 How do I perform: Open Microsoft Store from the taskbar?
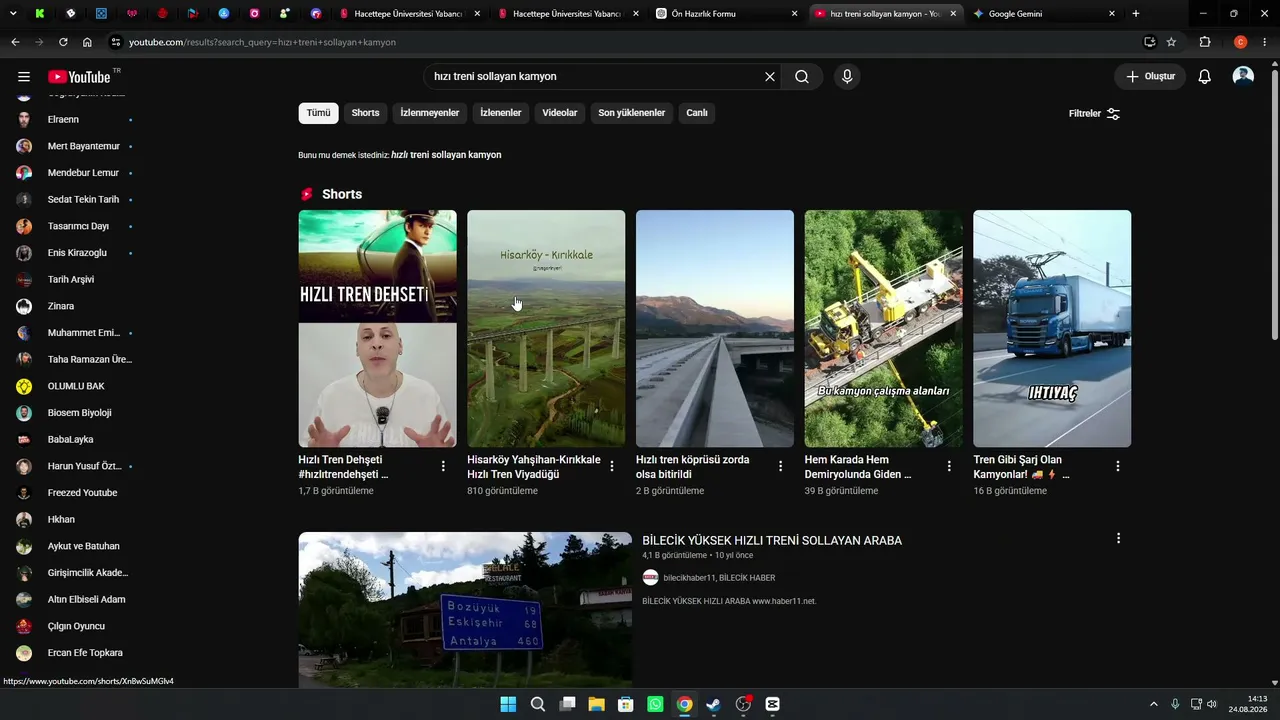pyautogui.click(x=626, y=704)
